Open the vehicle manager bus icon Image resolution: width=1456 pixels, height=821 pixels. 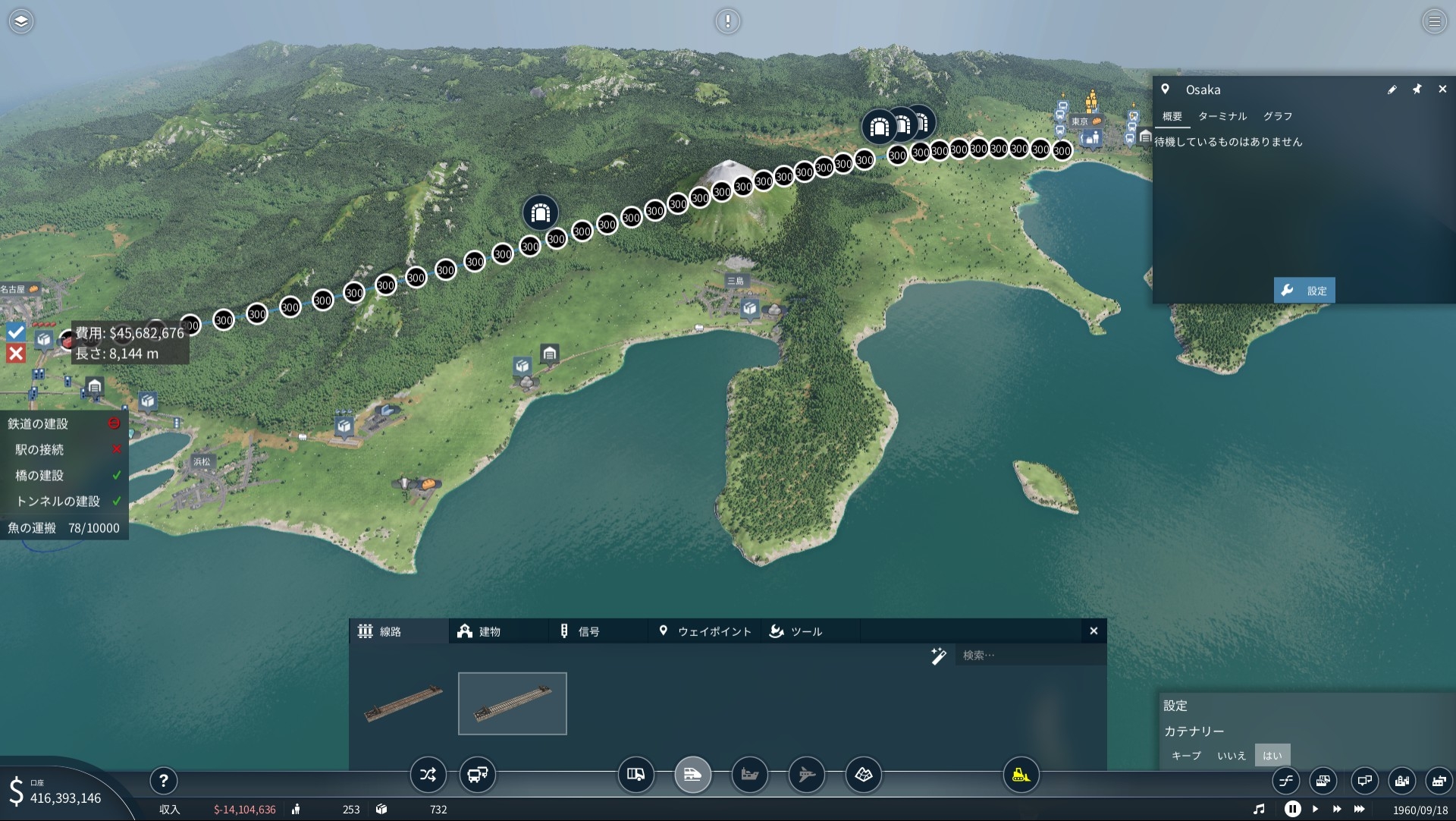tap(477, 775)
